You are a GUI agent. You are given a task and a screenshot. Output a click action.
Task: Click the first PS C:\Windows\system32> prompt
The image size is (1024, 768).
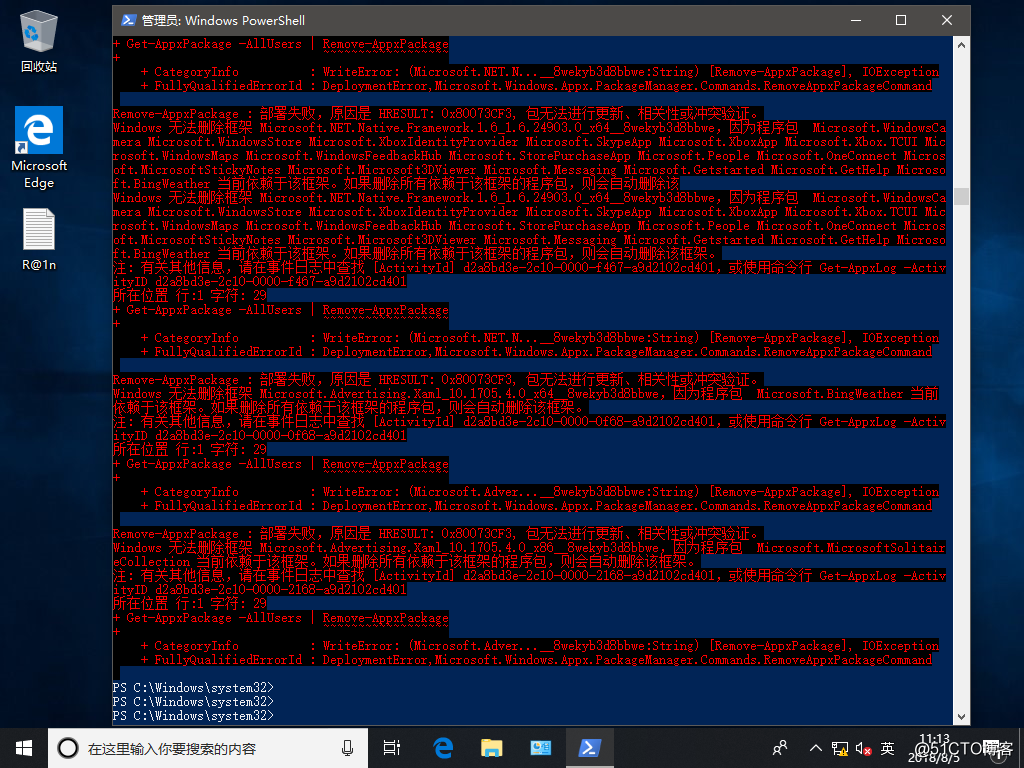[193, 688]
